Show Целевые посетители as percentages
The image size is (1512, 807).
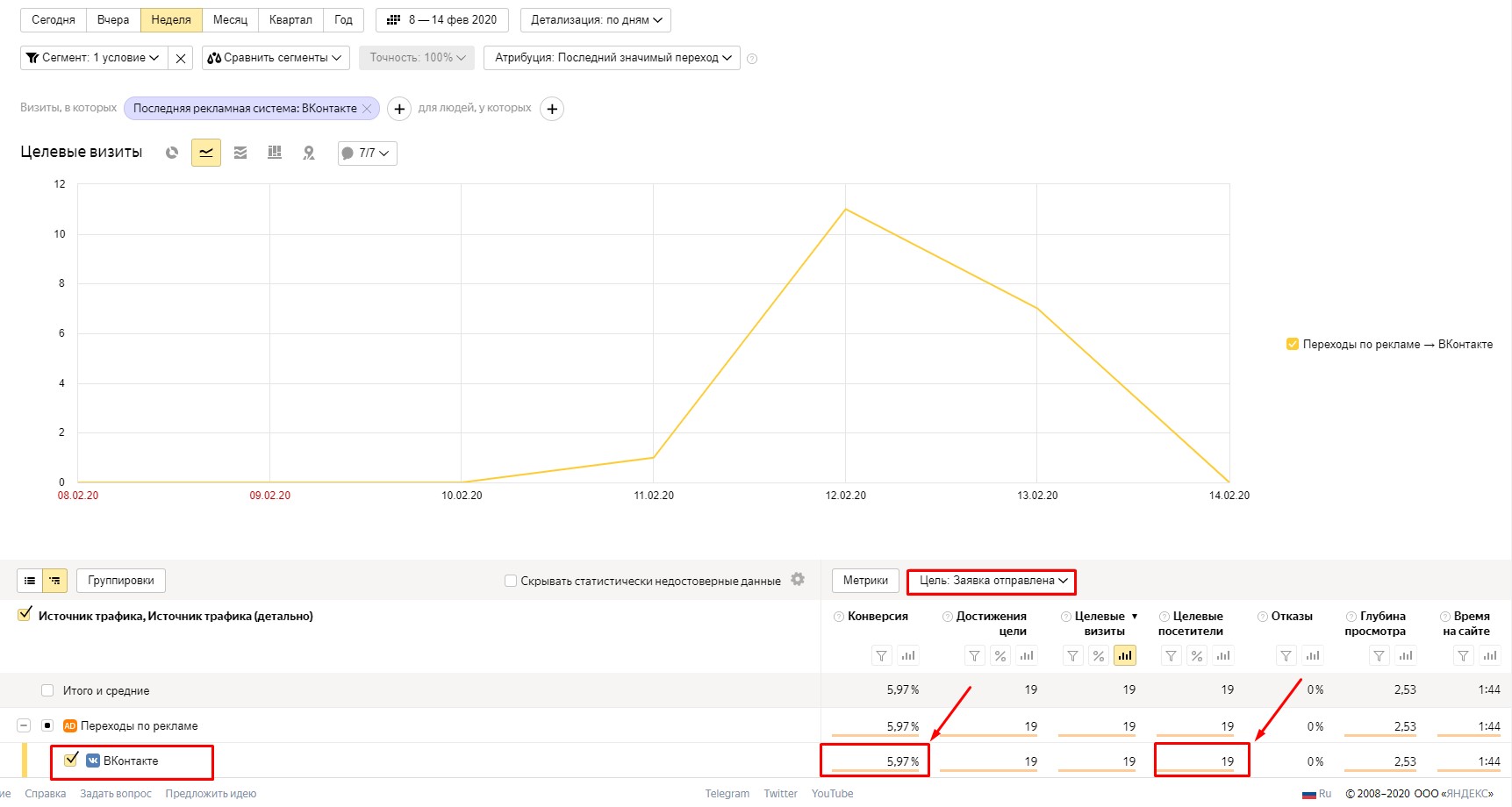(1197, 655)
